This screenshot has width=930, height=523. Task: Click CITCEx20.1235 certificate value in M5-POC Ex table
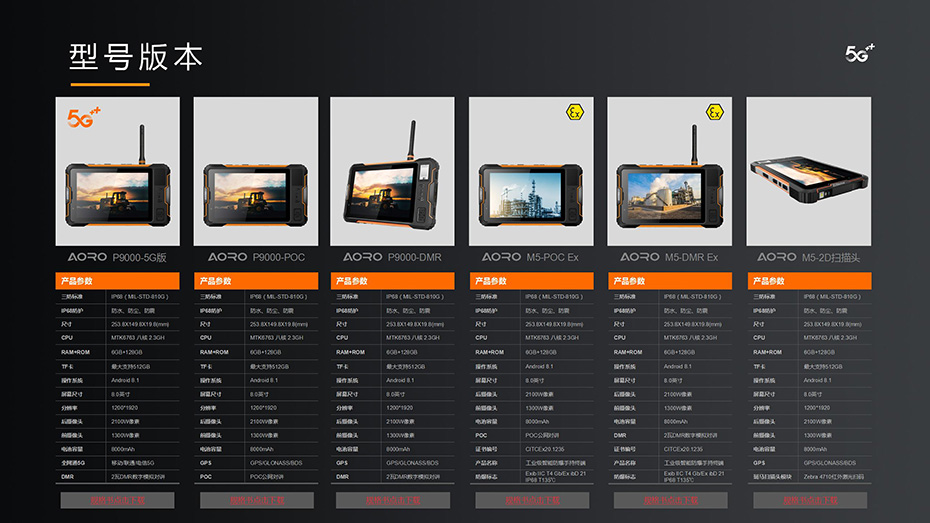coord(544,449)
